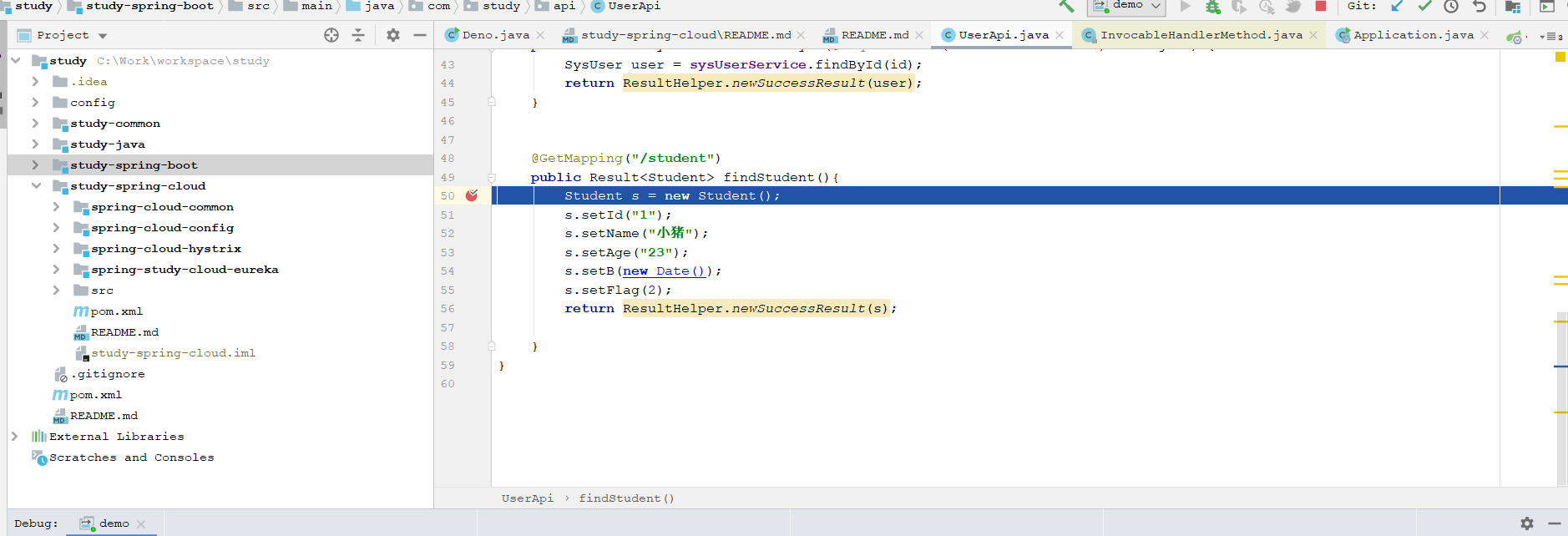Select the UserApi.java tab

1003,35
